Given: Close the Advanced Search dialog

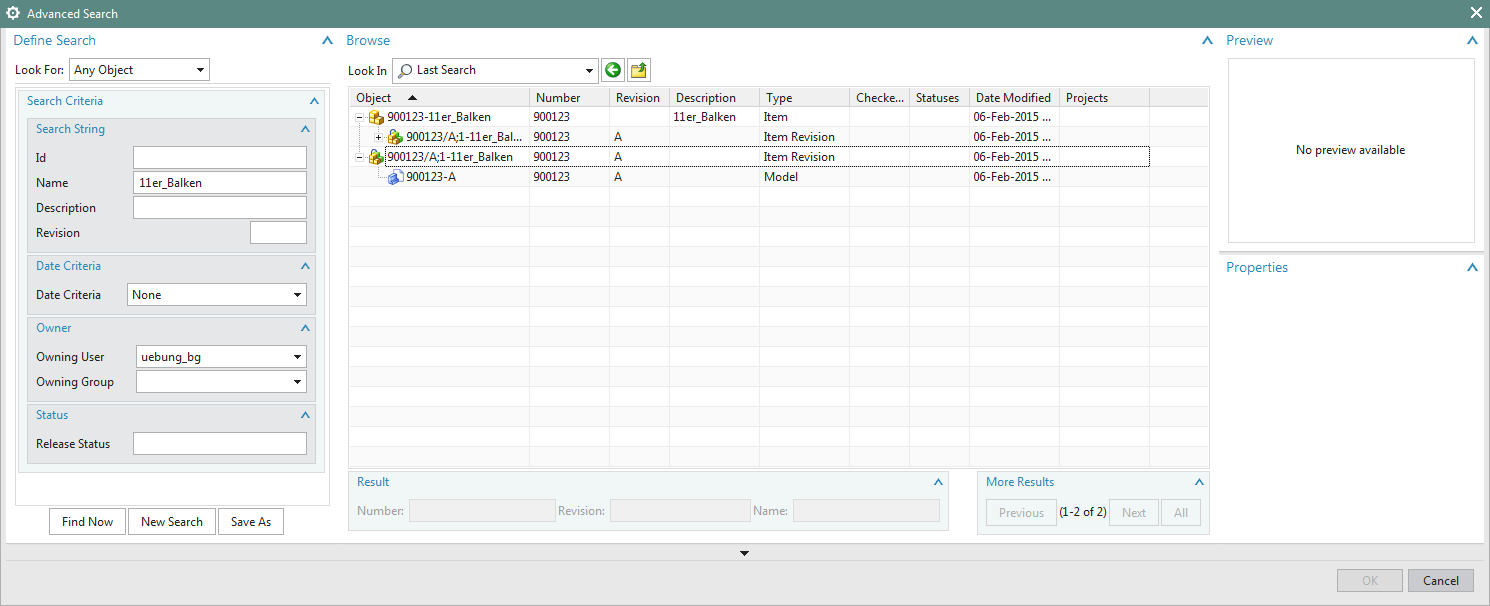Looking at the screenshot, I should pyautogui.click(x=1476, y=13).
